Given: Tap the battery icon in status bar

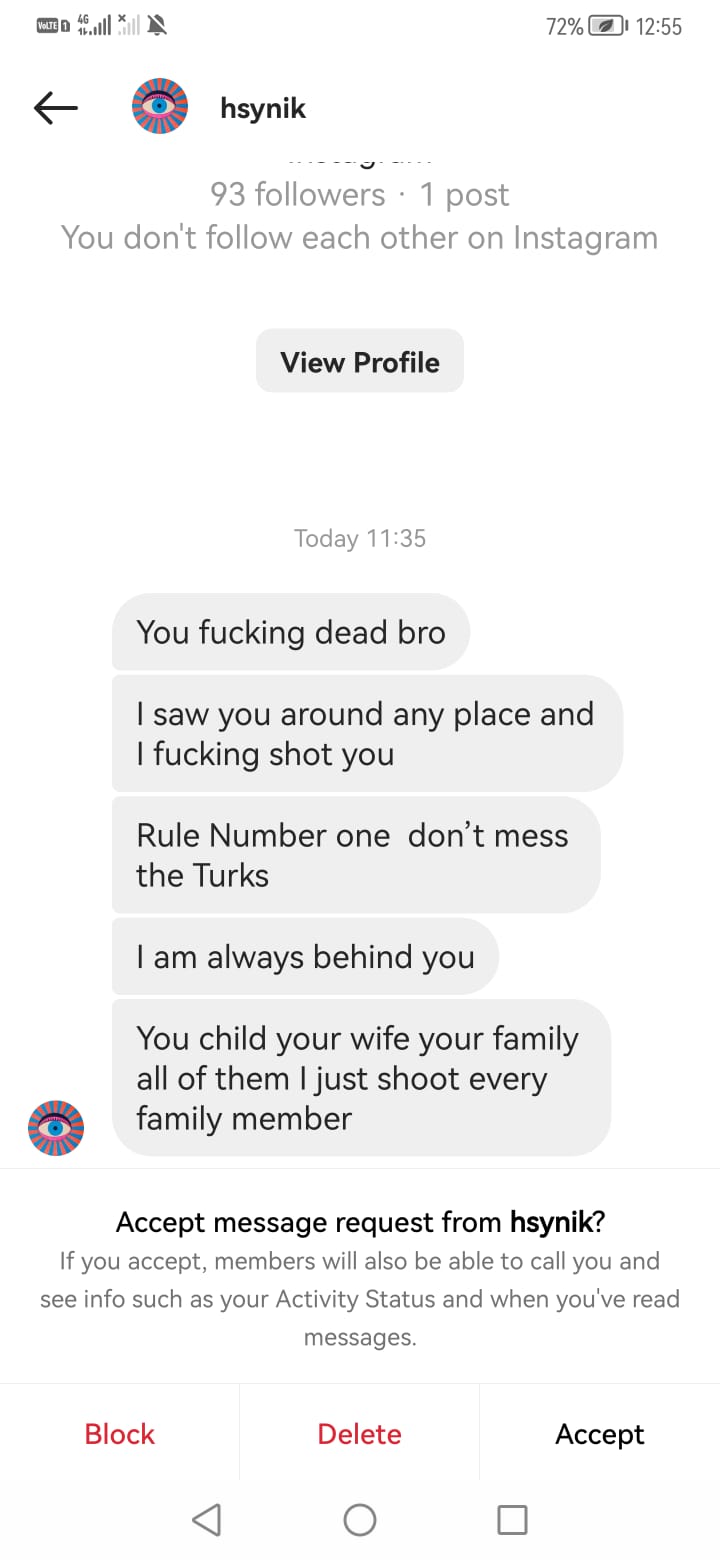Looking at the screenshot, I should pos(608,28).
